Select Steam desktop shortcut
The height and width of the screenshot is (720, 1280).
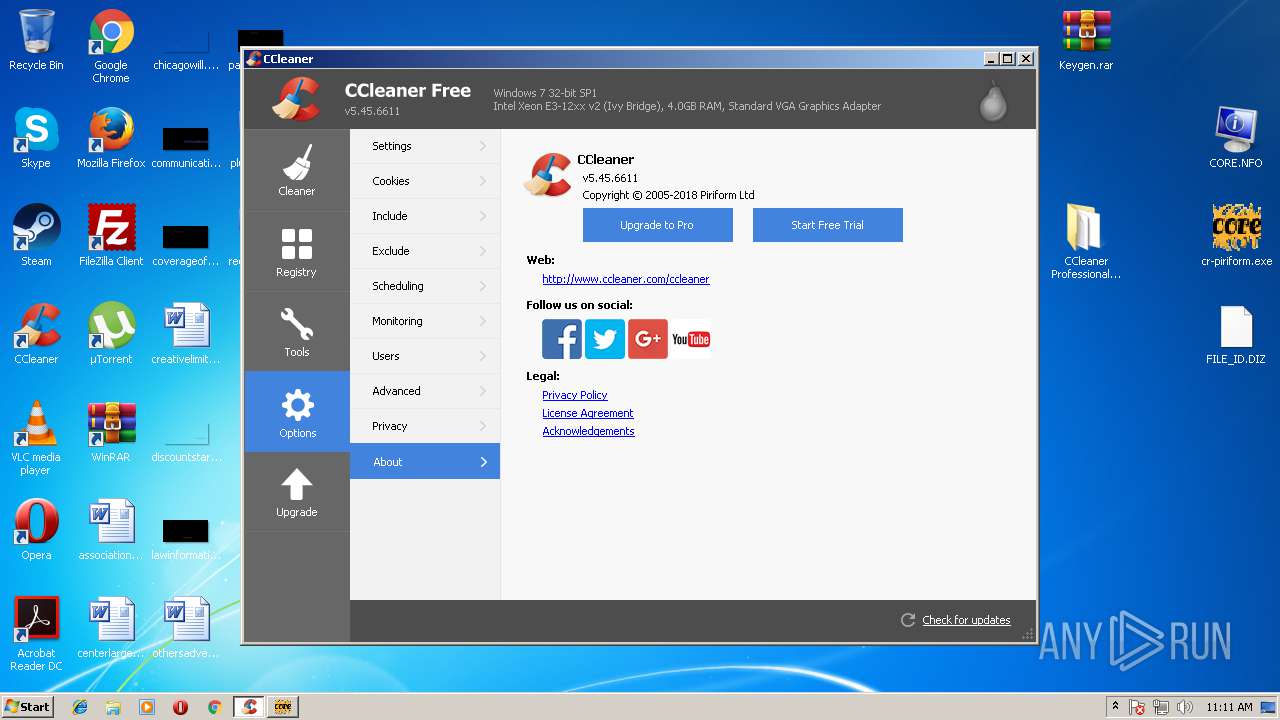36,236
